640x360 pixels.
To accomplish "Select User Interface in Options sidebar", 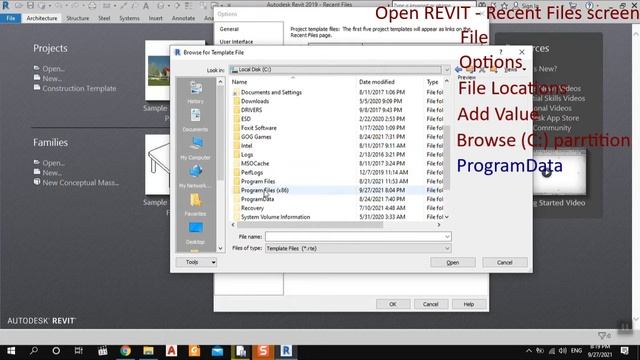I will [236, 42].
